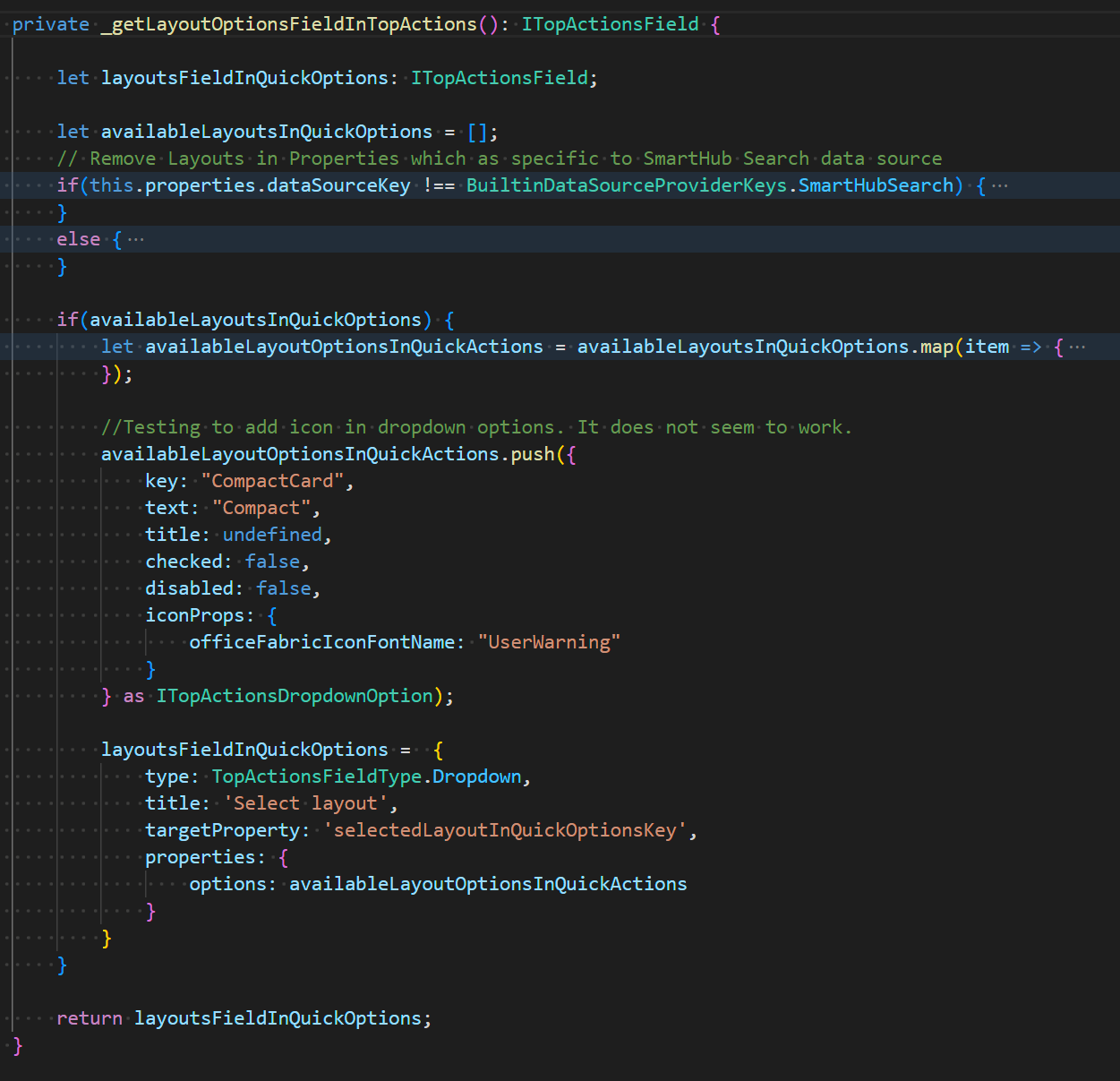Click the dataSourceKey property
Viewport: 1120px width, 1081px height.
[339, 185]
